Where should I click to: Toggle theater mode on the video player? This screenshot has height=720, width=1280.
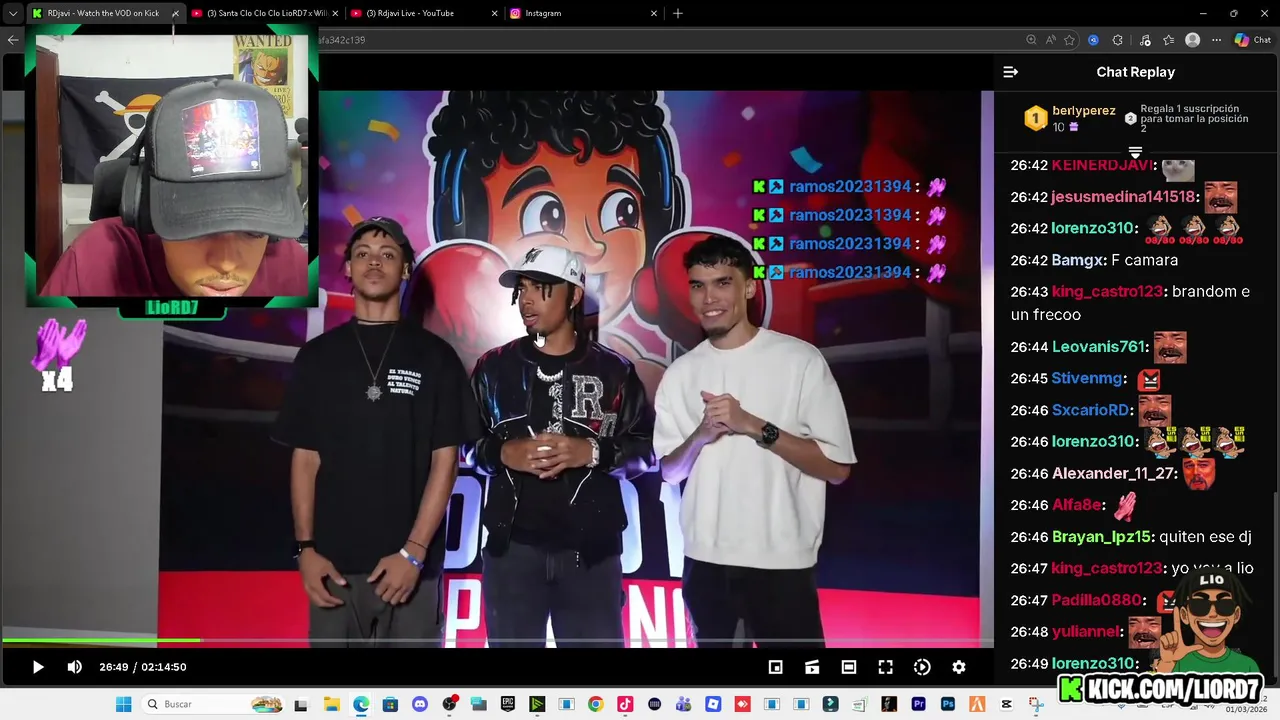tap(848, 667)
